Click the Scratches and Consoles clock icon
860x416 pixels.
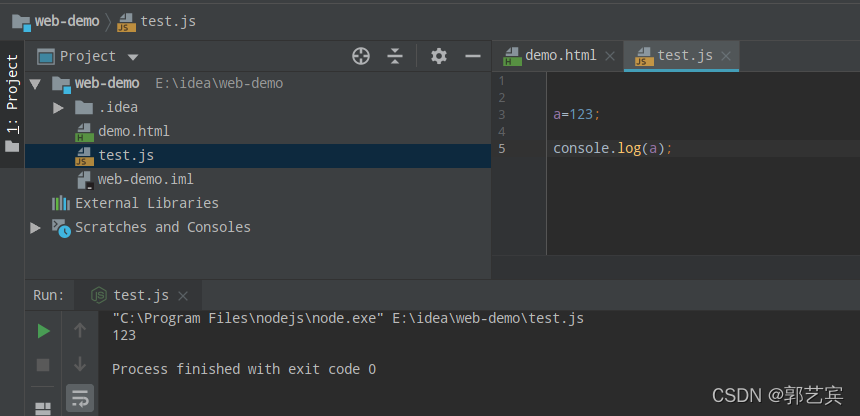61,228
